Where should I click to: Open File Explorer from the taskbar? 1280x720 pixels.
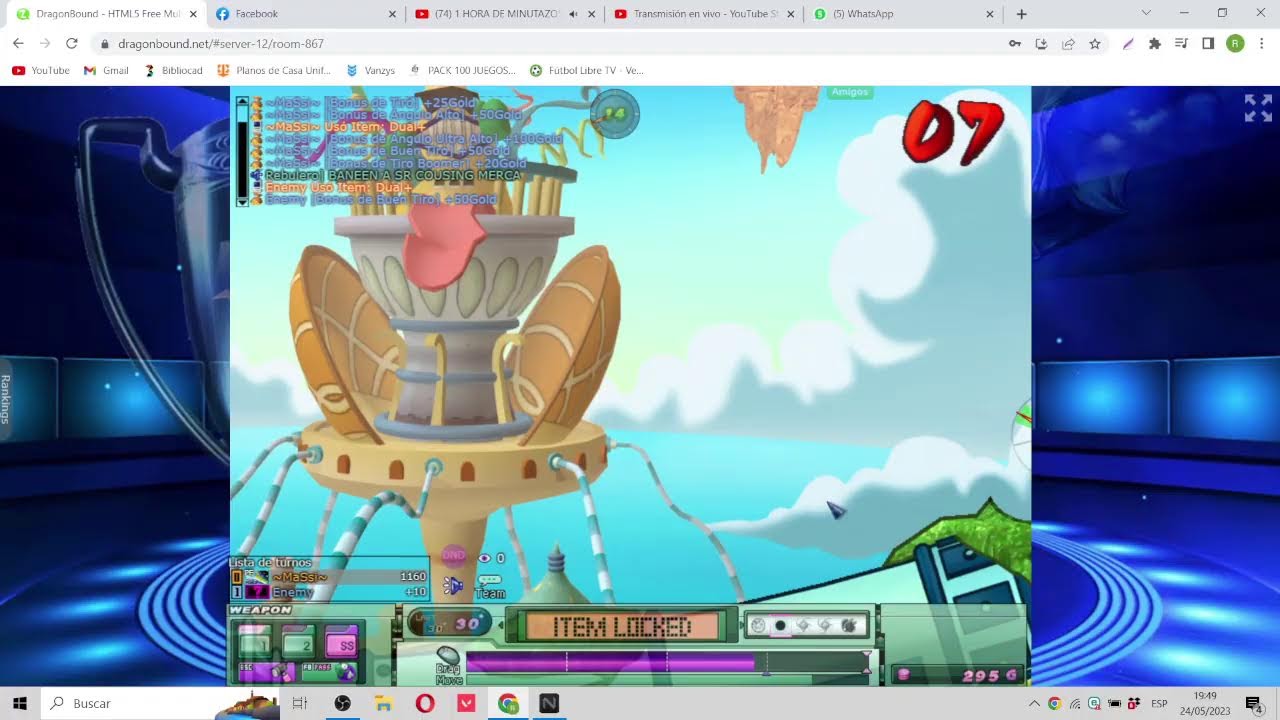(x=383, y=703)
